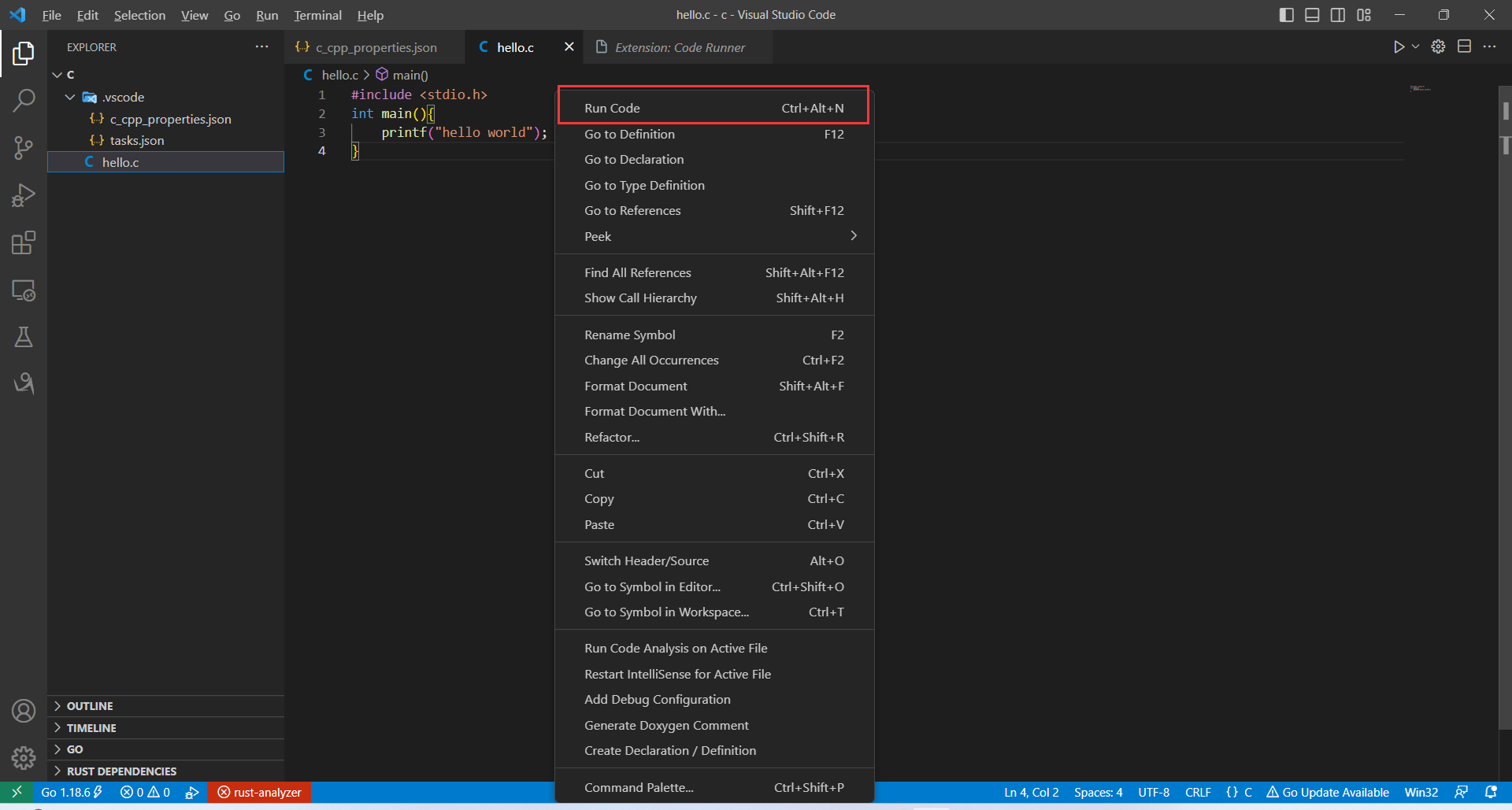Click the UTF-8 encoding indicator

1154,792
